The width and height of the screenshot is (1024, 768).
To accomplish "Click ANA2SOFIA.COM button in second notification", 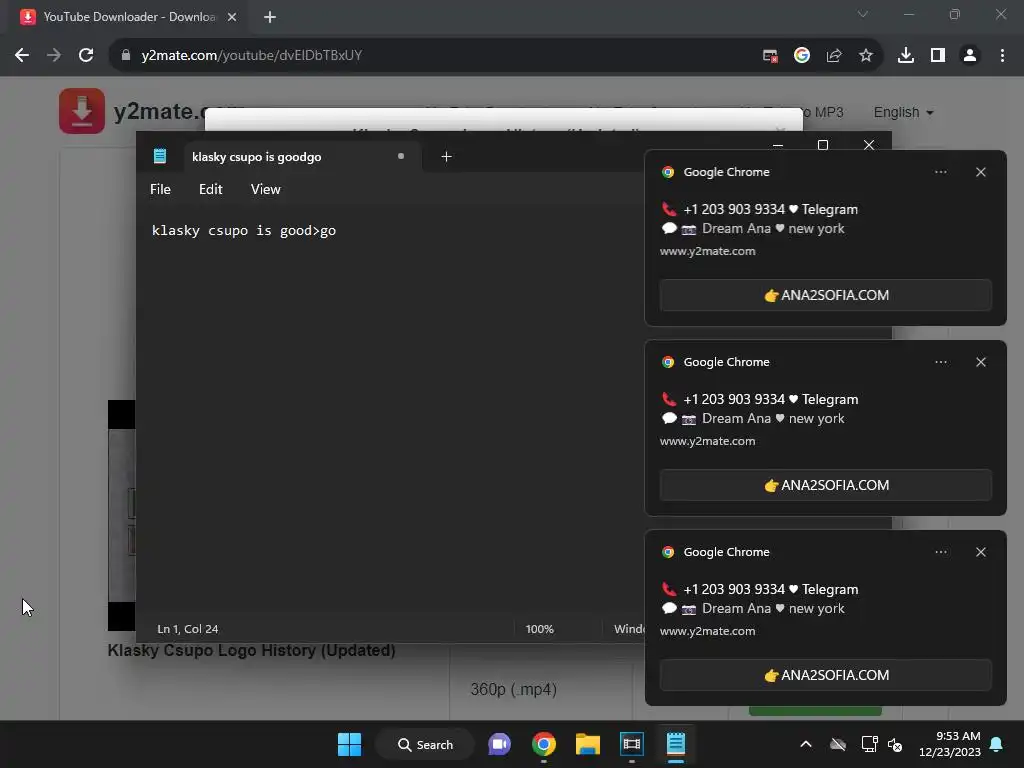I will [x=825, y=485].
